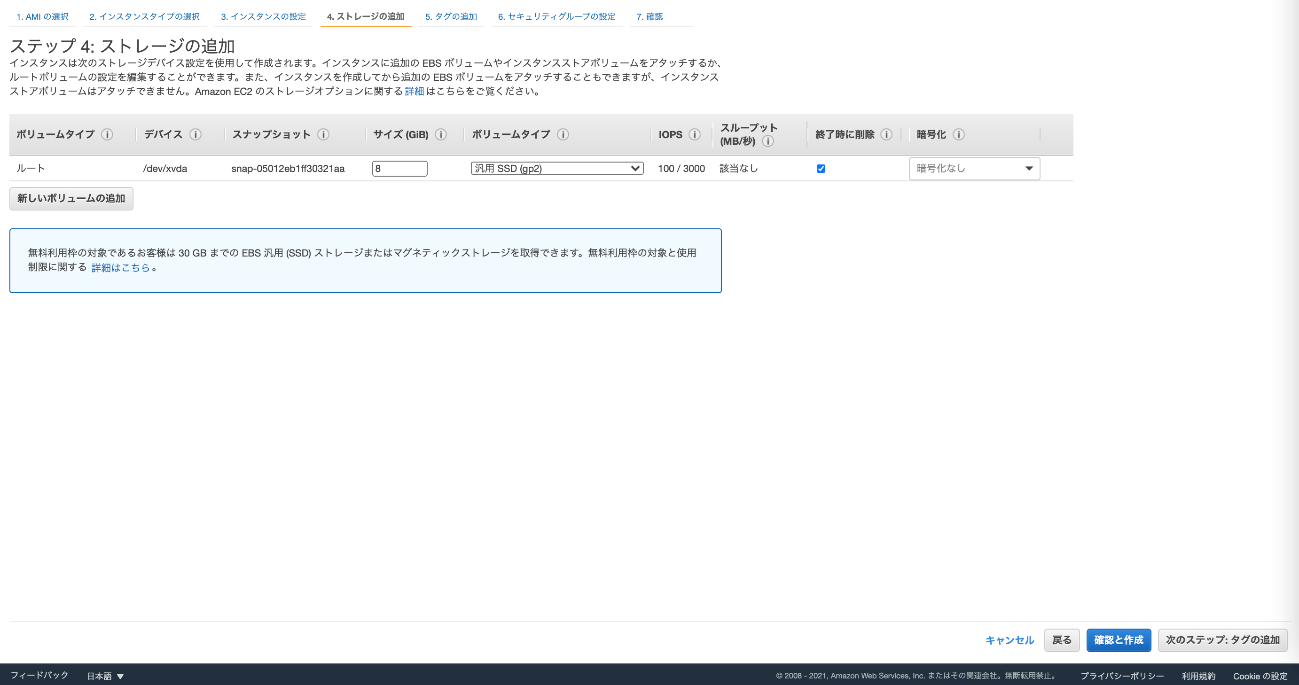Click info icon beside second ボリュームタイプ header
Screen dimensions: 1299x685
pos(563,135)
